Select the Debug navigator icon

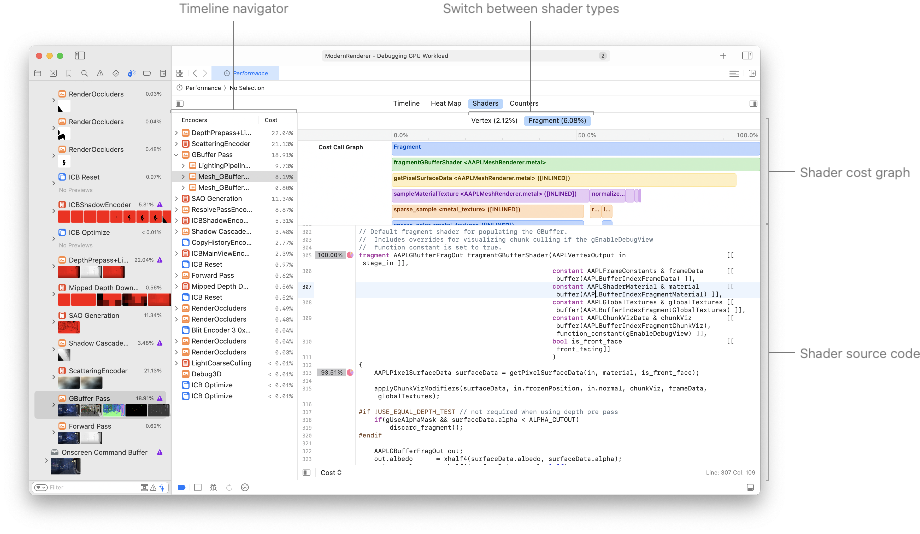pyautogui.click(x=131, y=73)
